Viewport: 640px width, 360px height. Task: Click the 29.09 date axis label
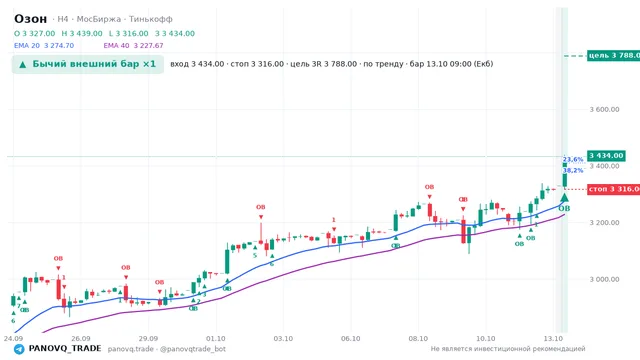(148, 339)
